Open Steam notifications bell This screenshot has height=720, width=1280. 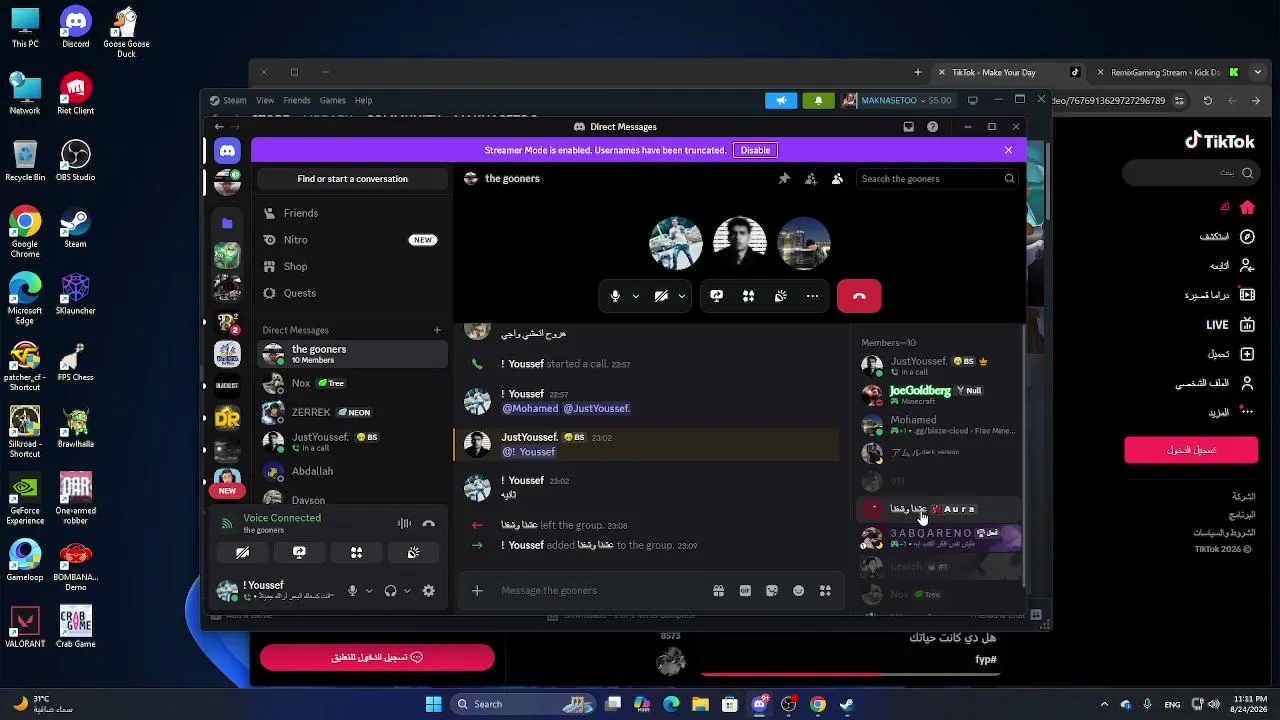818,100
